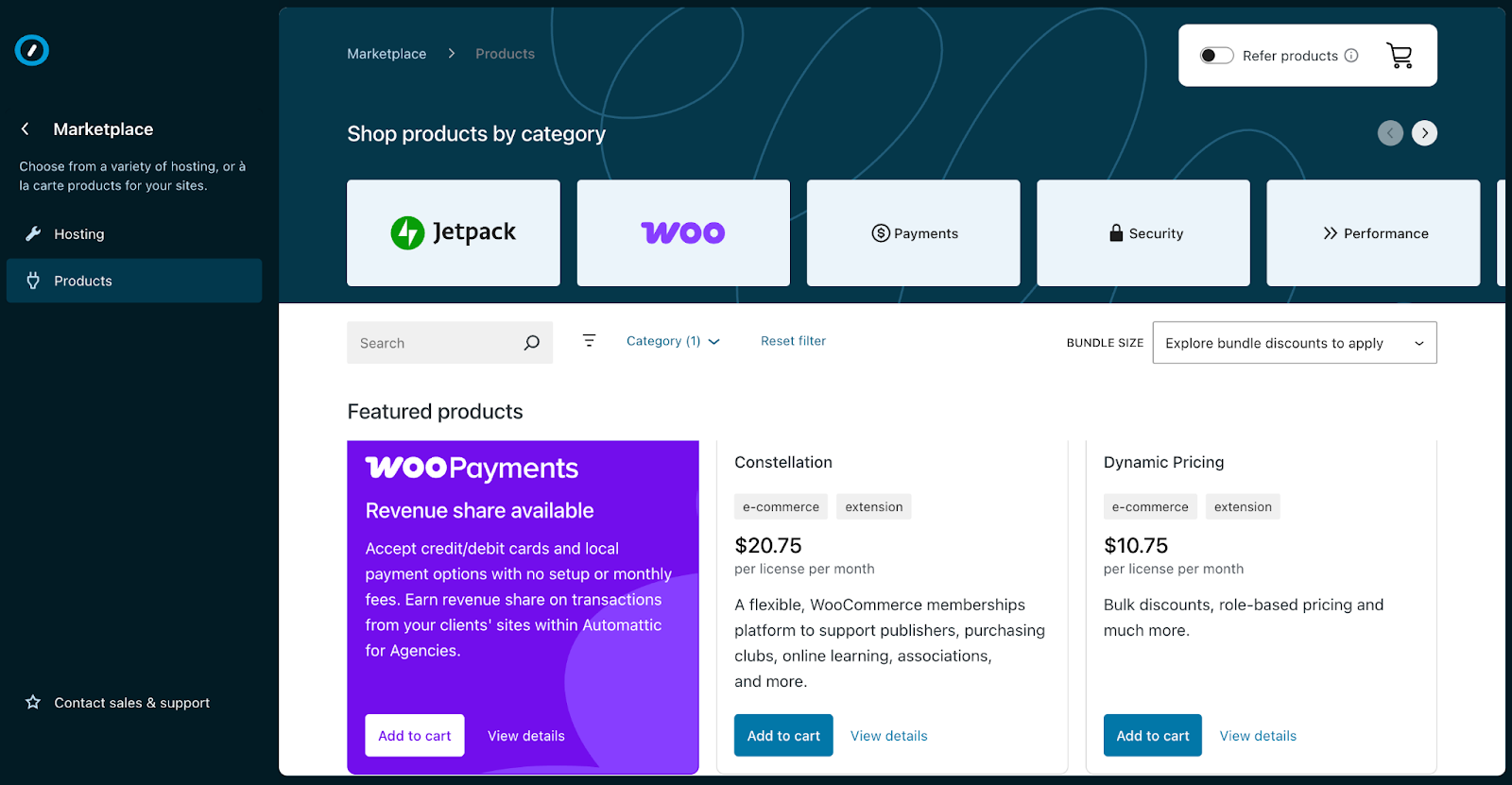The height and width of the screenshot is (785, 1512).
Task: Click the Contact sales & support star
Action: pos(34,702)
